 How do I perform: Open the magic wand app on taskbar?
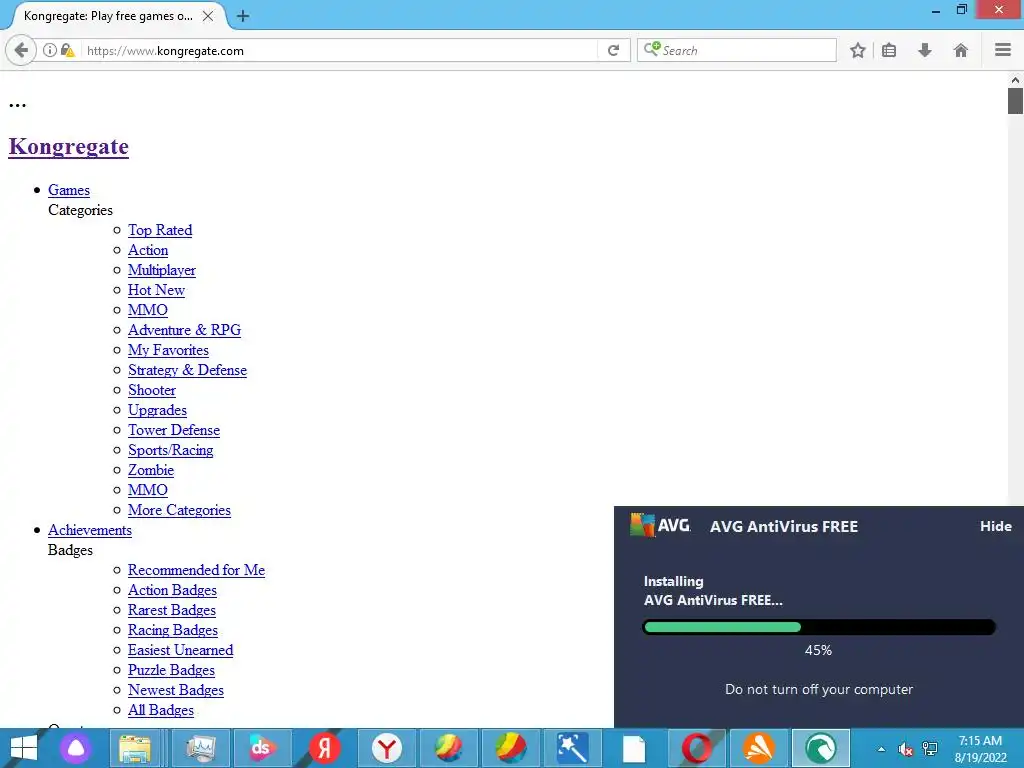pyautogui.click(x=572, y=748)
